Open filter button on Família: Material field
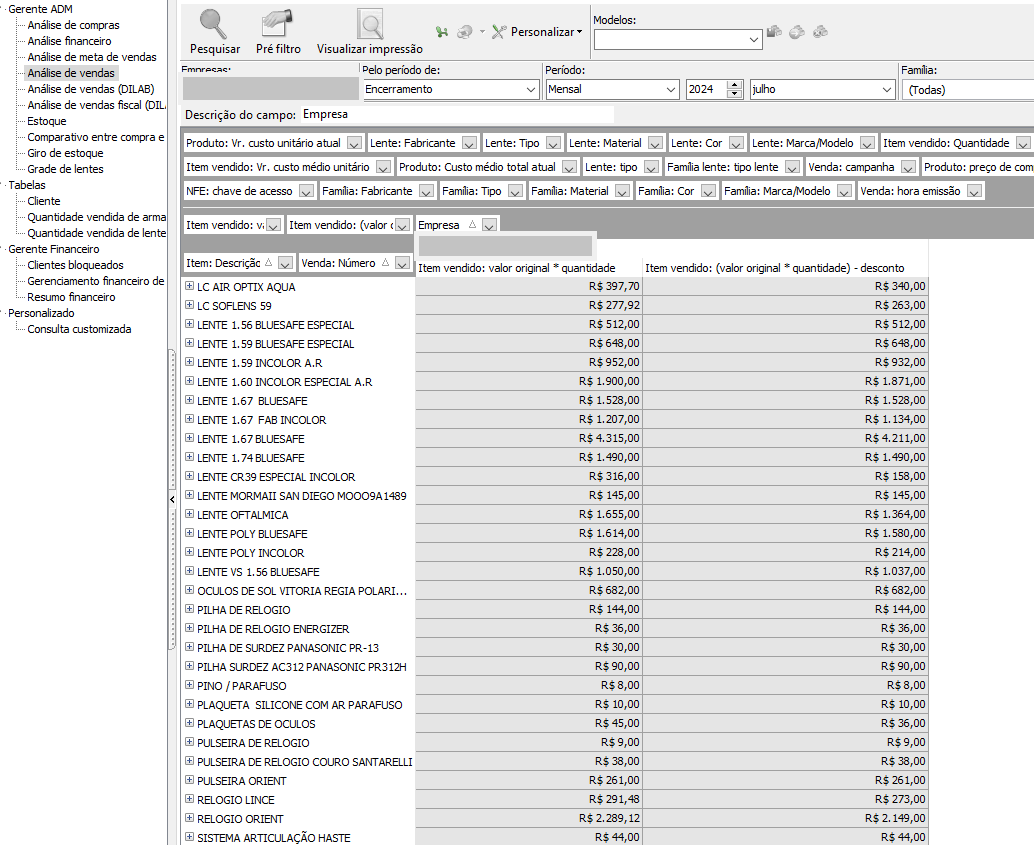The width and height of the screenshot is (1034, 846). pos(622,191)
